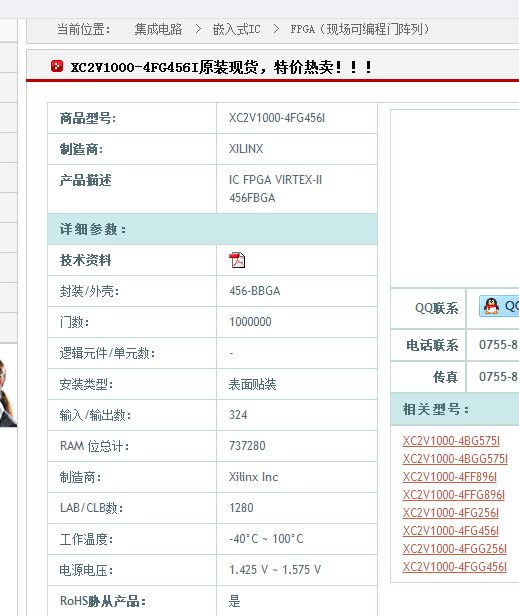
Task: Open FPGA（现场可编程门阵列）breadcrumb
Action: [359, 29]
